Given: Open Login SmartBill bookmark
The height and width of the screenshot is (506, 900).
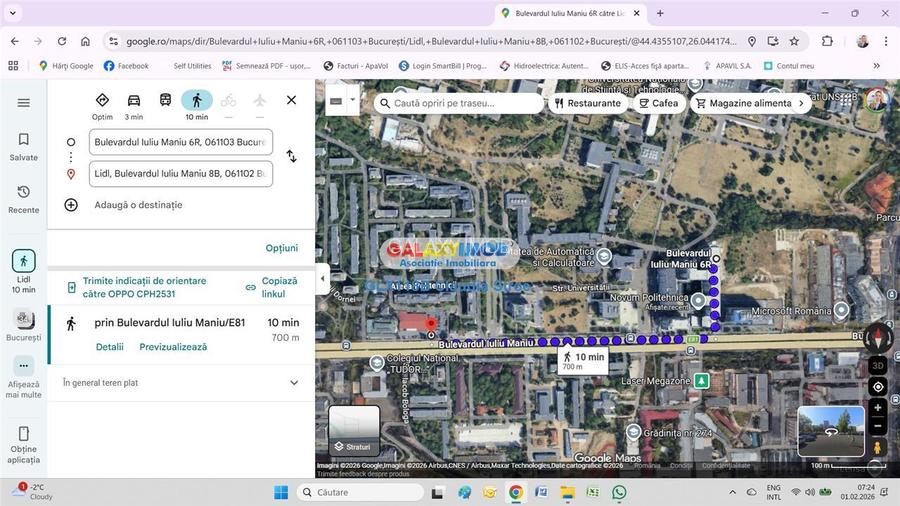Looking at the screenshot, I should click(x=443, y=66).
